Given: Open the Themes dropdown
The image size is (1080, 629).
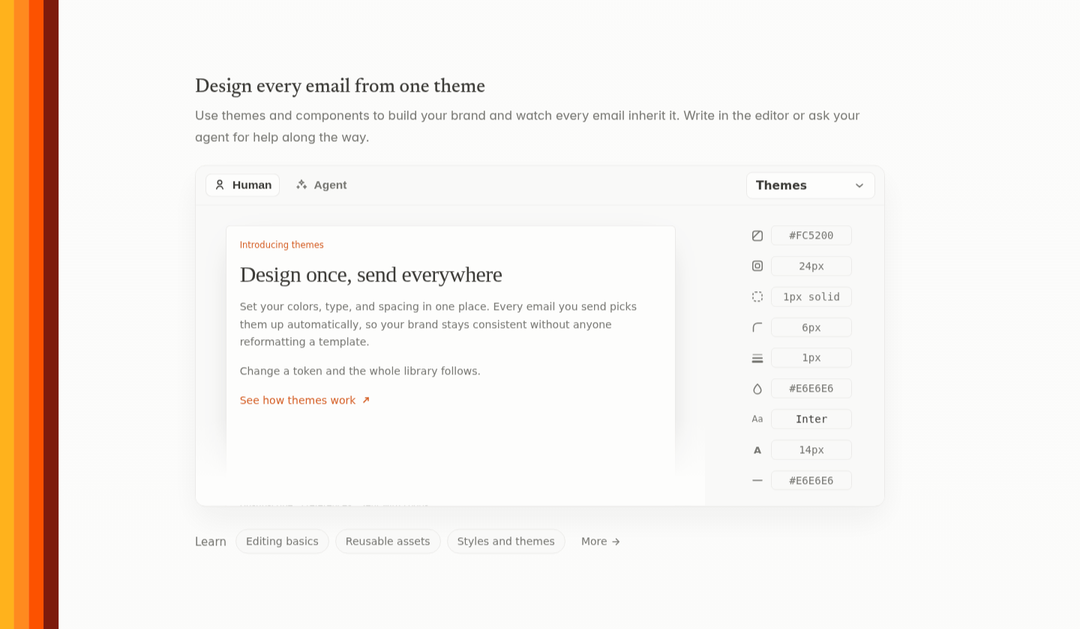Looking at the screenshot, I should [810, 185].
